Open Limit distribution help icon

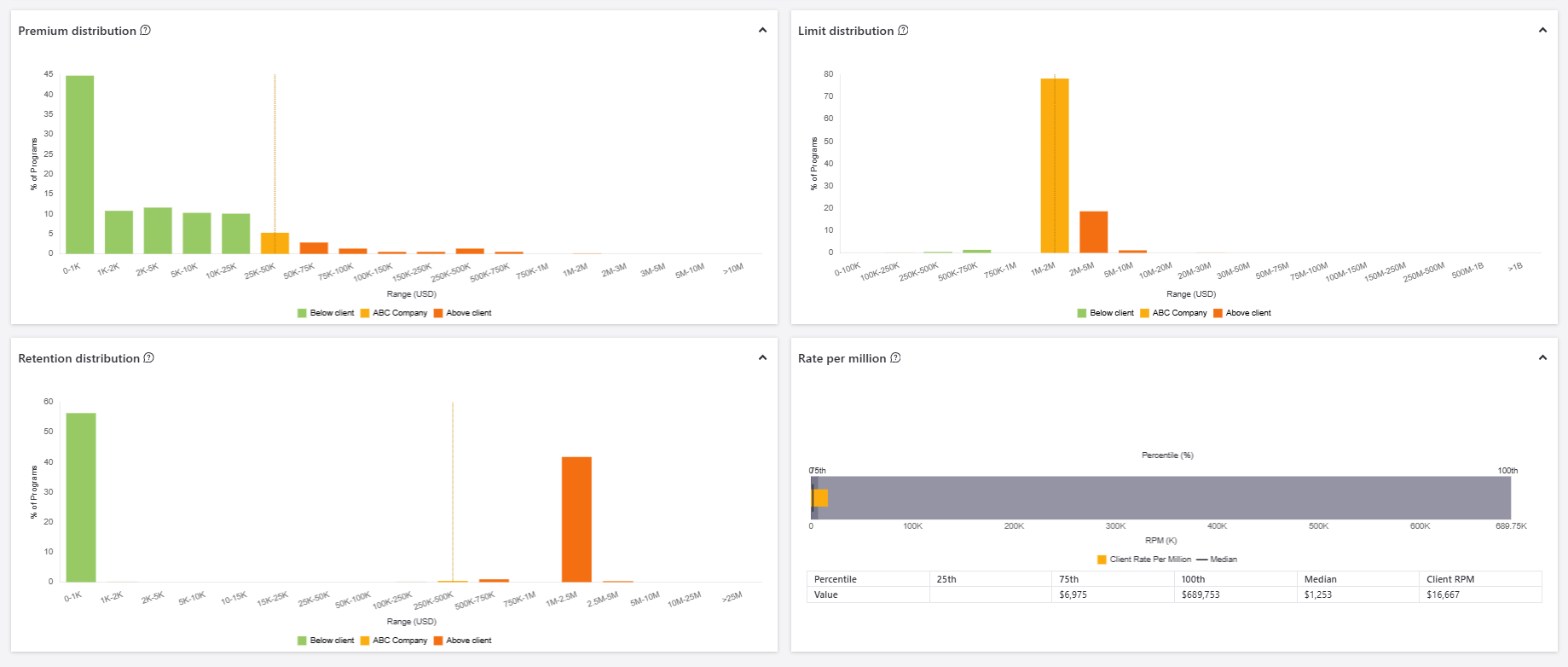903,31
